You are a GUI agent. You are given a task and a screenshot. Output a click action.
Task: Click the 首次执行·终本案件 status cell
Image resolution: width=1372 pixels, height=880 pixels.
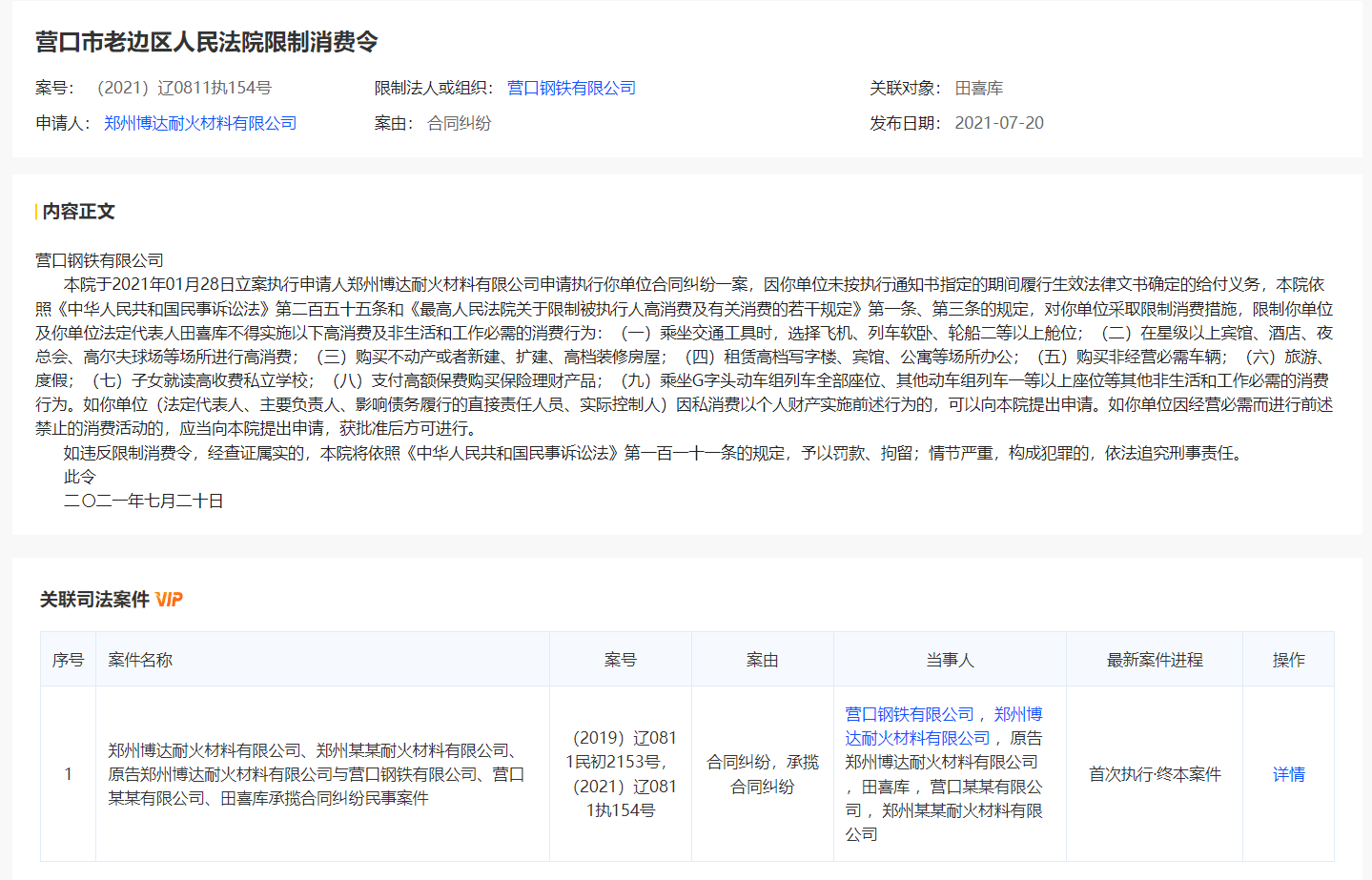[1155, 774]
